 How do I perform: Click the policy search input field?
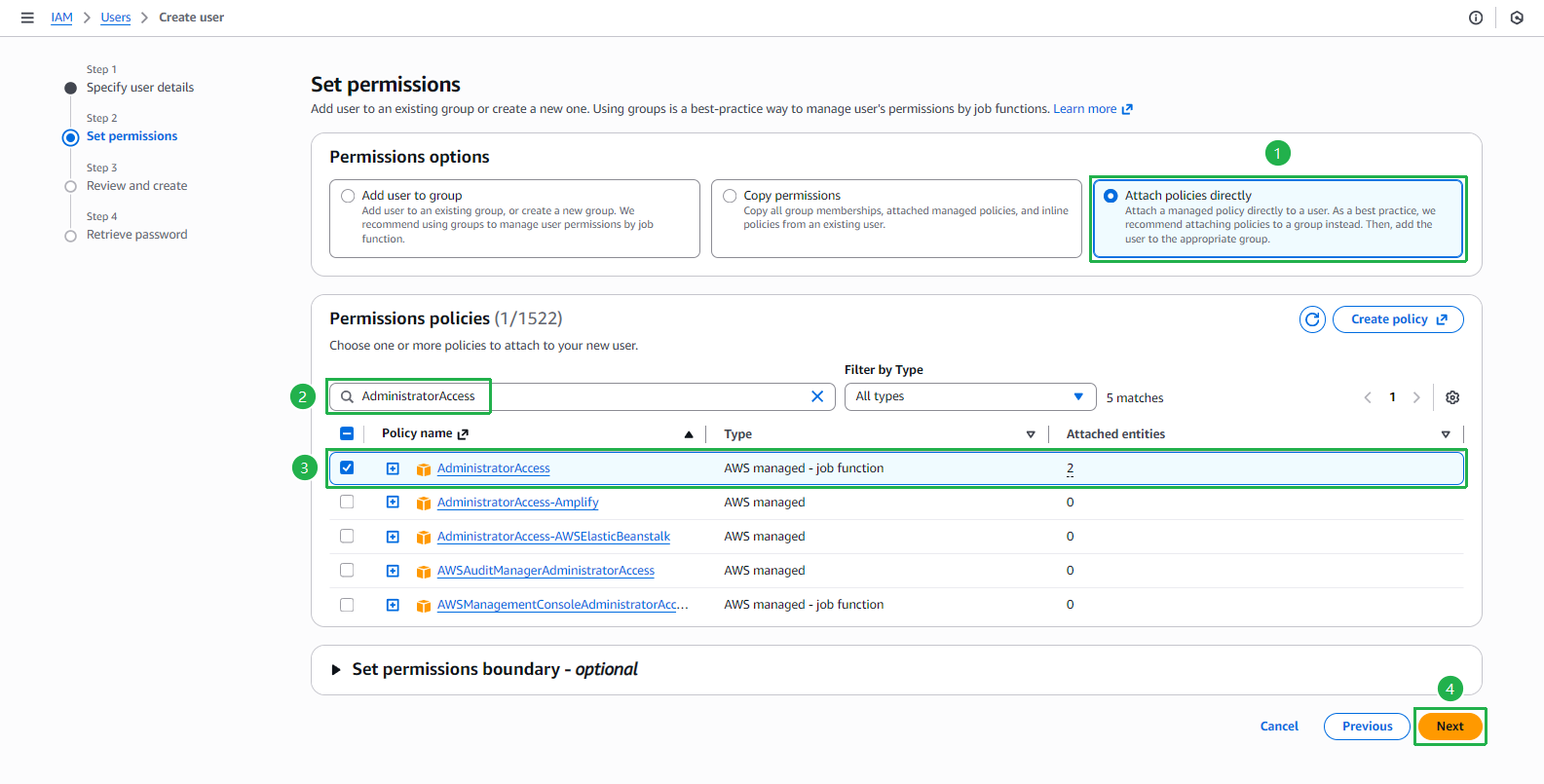(x=582, y=396)
